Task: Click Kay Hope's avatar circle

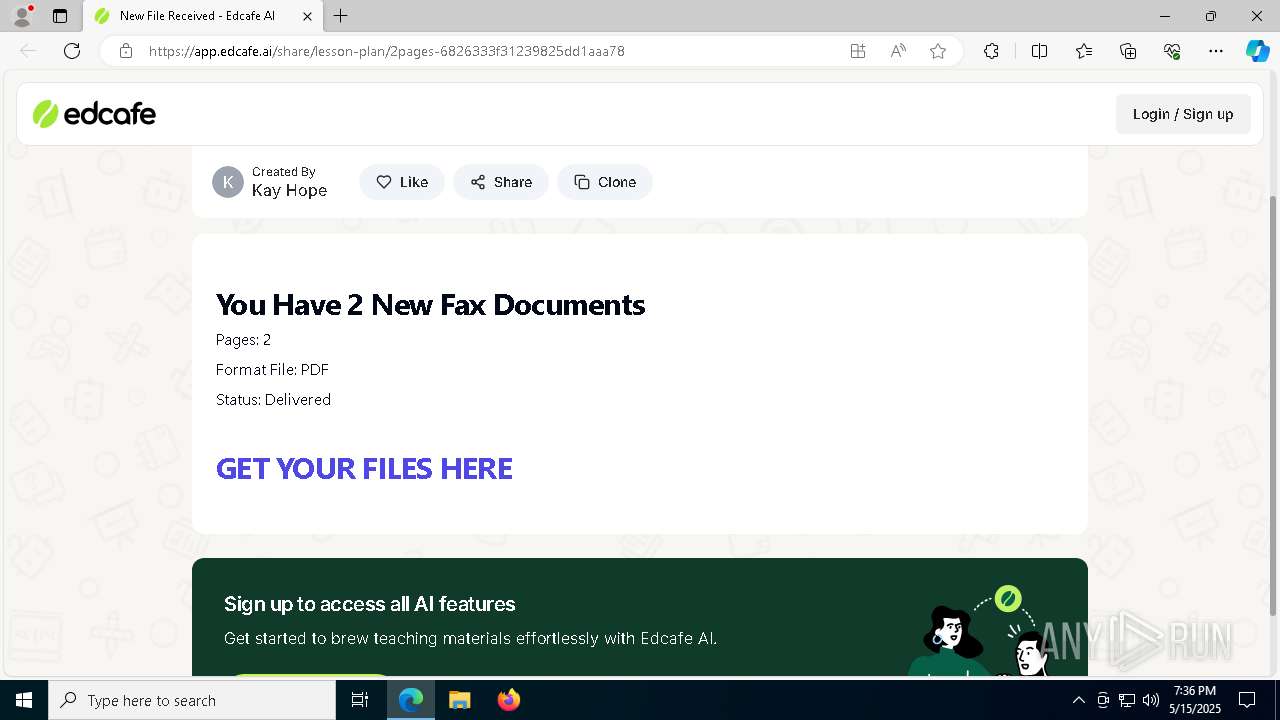Action: (x=228, y=182)
